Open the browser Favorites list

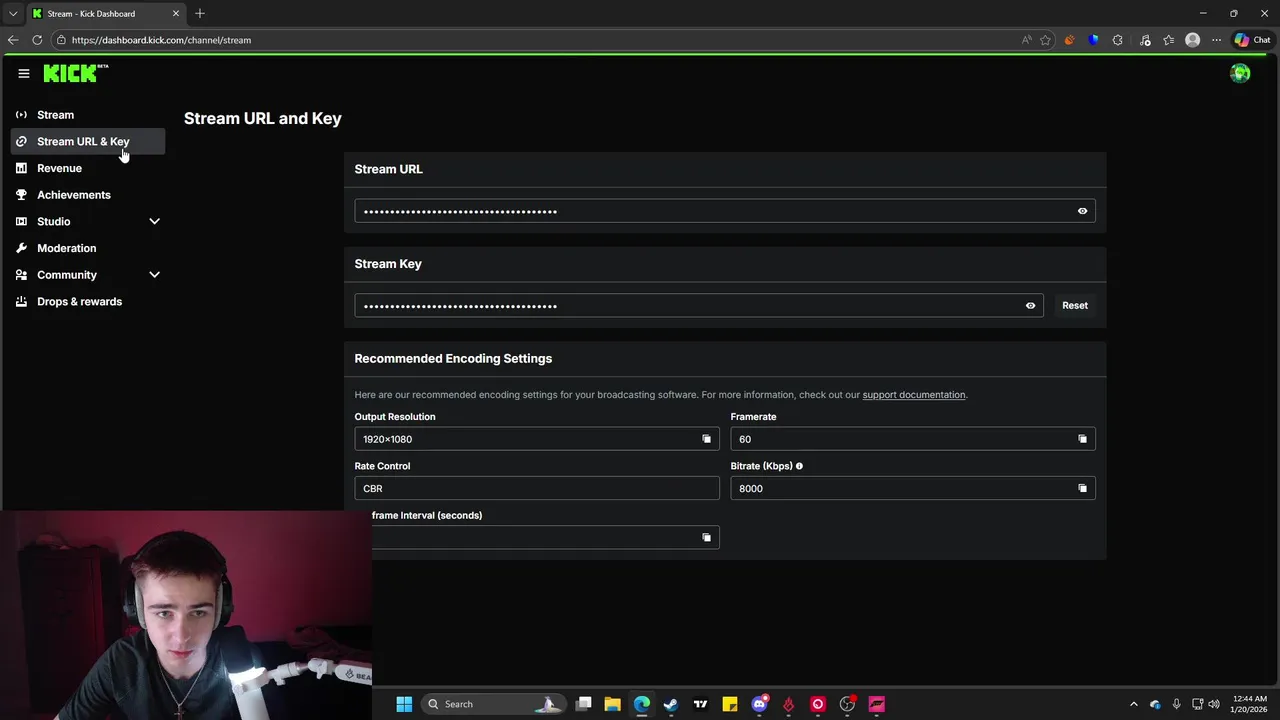click(x=1168, y=40)
